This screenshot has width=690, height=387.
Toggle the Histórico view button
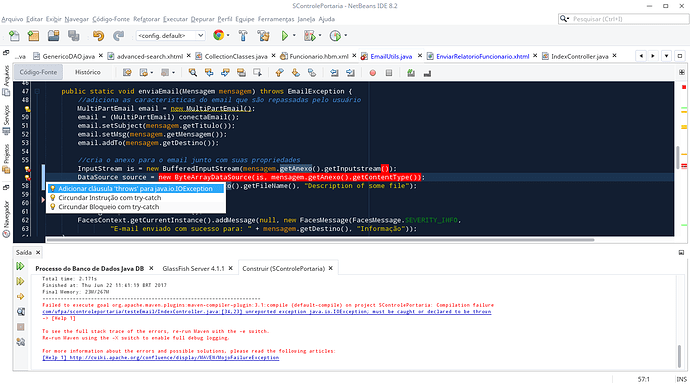[x=88, y=72]
